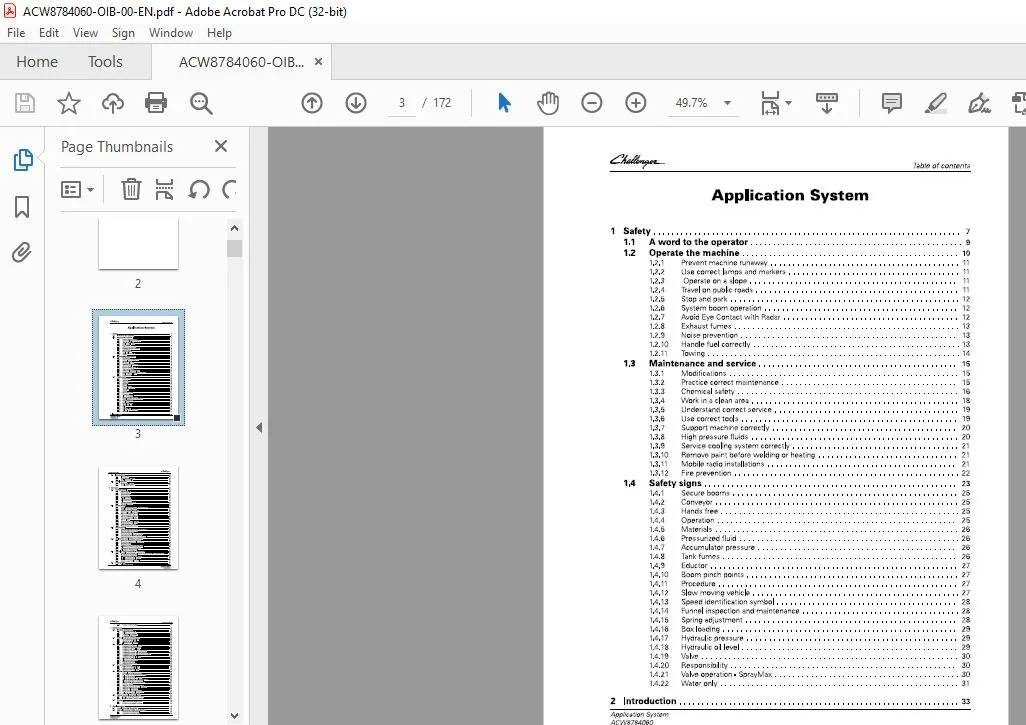Click the insert pages break icon in thumbnails

[x=164, y=189]
